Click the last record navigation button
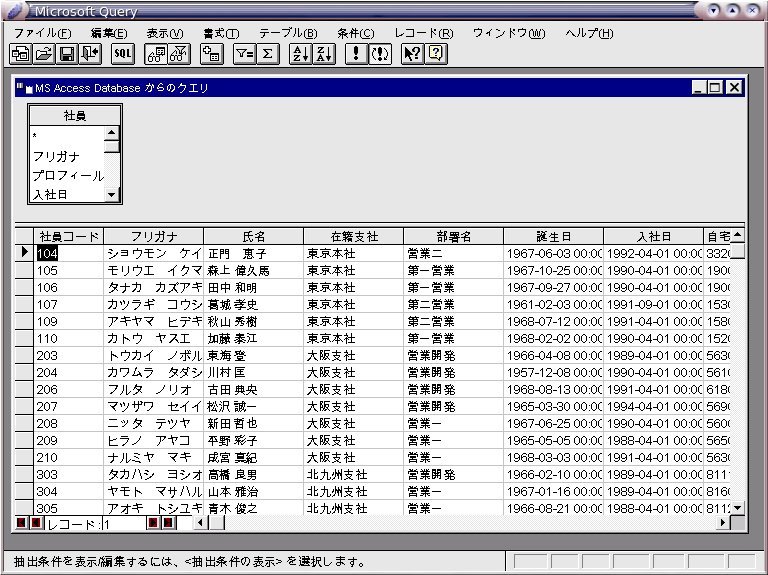Image resolution: width=768 pixels, height=575 pixels. click(x=168, y=523)
